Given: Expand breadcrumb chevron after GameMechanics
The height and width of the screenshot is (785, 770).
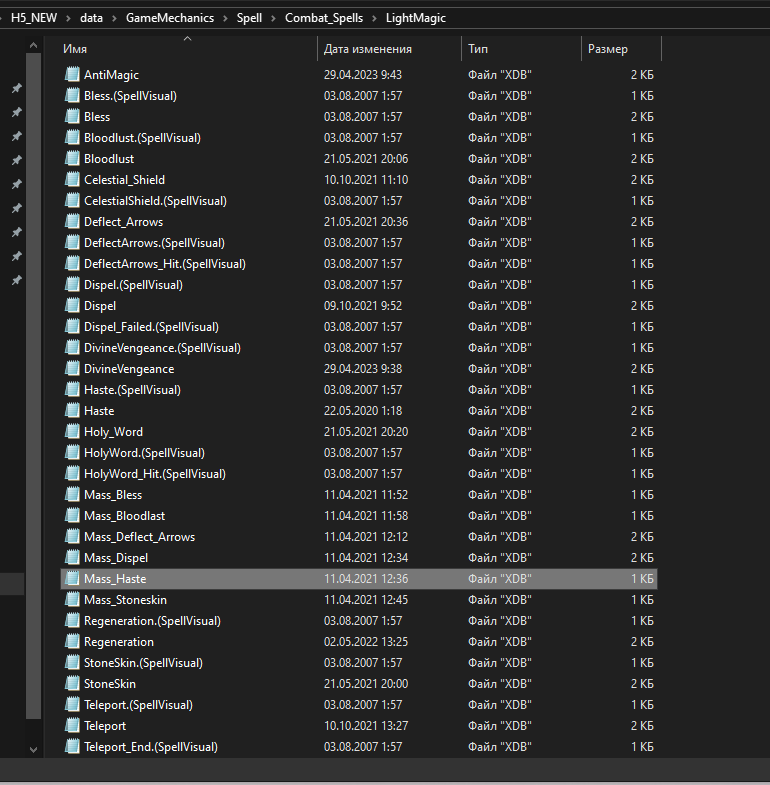Looking at the screenshot, I should pyautogui.click(x=225, y=19).
